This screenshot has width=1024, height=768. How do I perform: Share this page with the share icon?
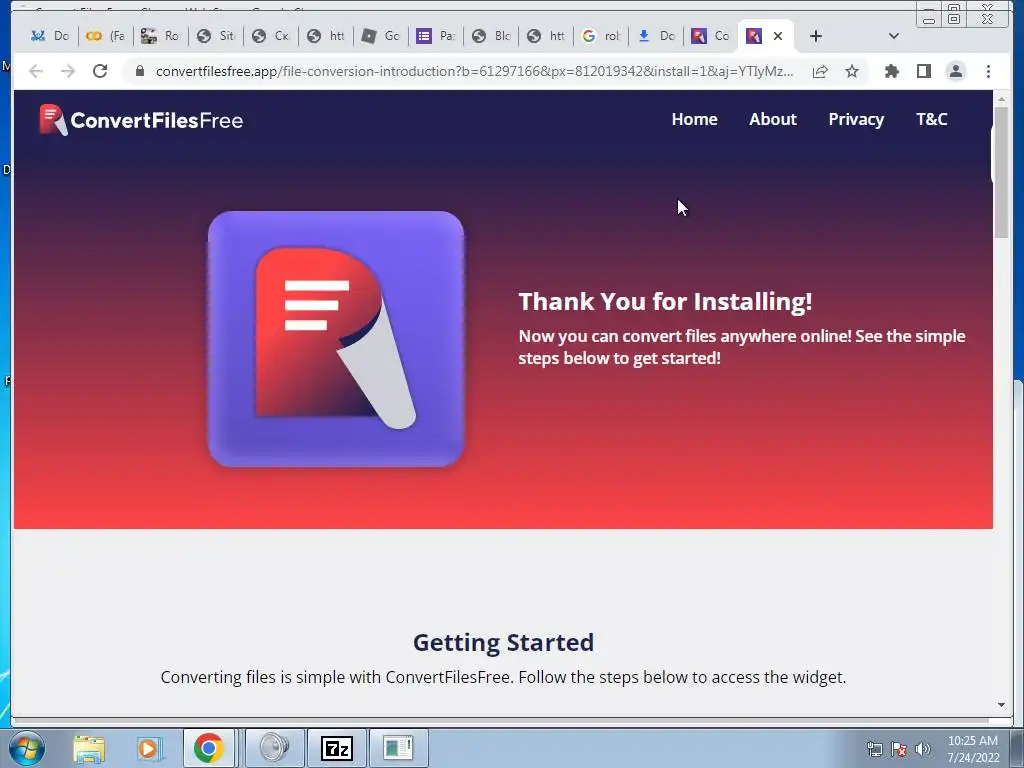pos(820,71)
